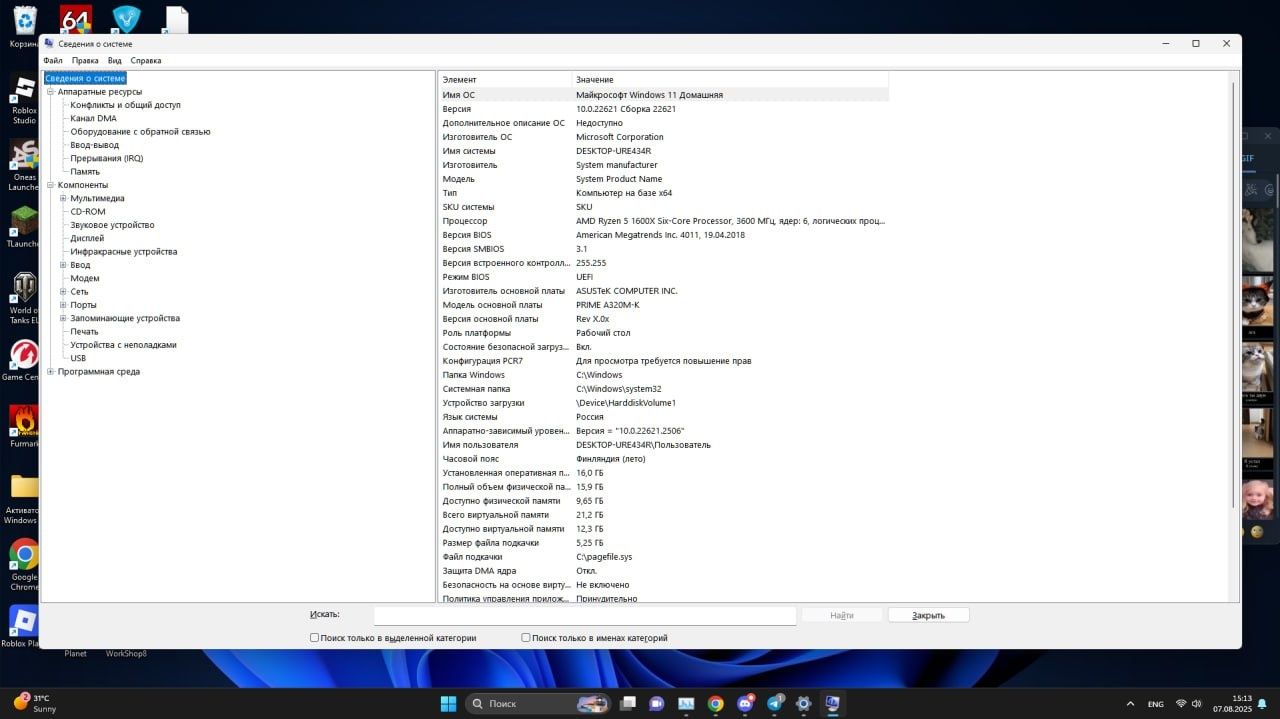Click the Элемент column header
This screenshot has width=1280, height=719.
[x=505, y=79]
